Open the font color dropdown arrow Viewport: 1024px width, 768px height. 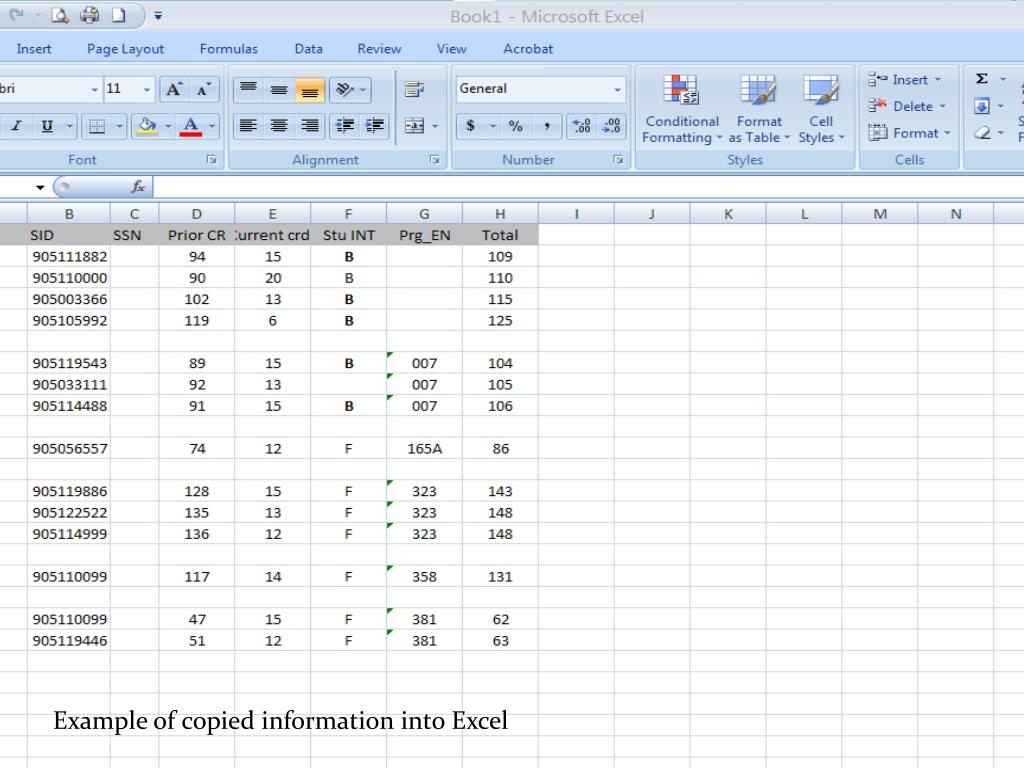pyautogui.click(x=212, y=126)
